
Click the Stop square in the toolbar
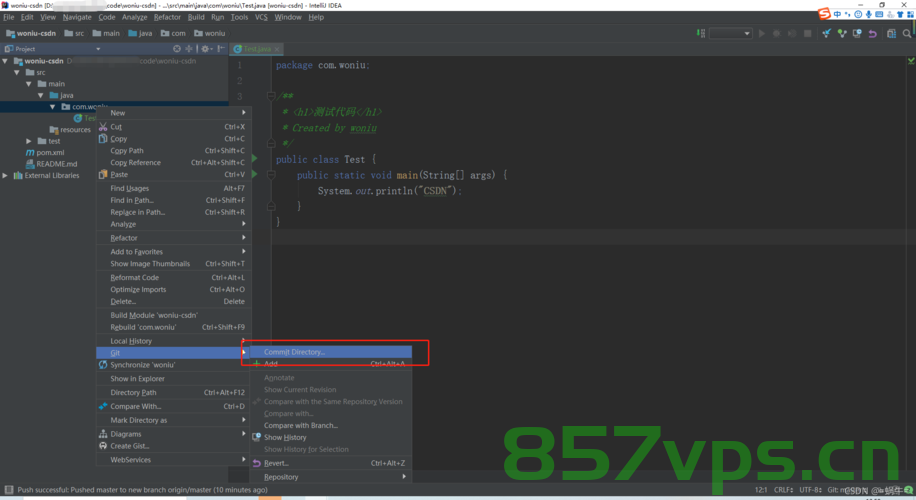click(807, 33)
